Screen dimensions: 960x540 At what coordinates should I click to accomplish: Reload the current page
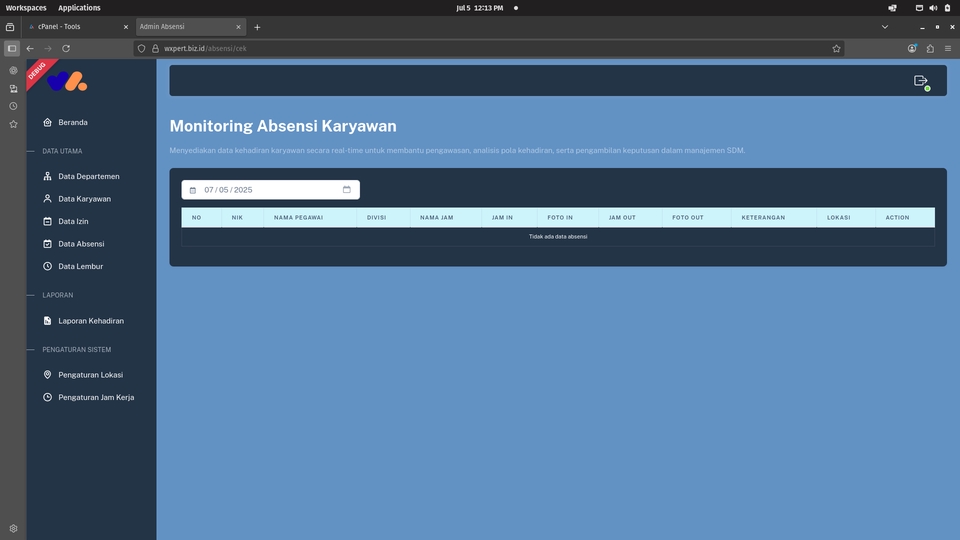point(66,48)
